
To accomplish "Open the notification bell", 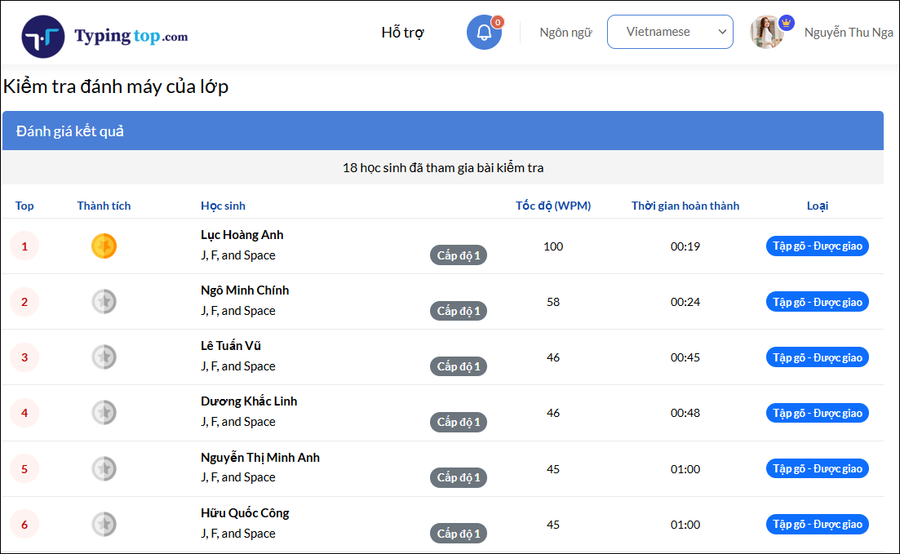I will [x=484, y=32].
